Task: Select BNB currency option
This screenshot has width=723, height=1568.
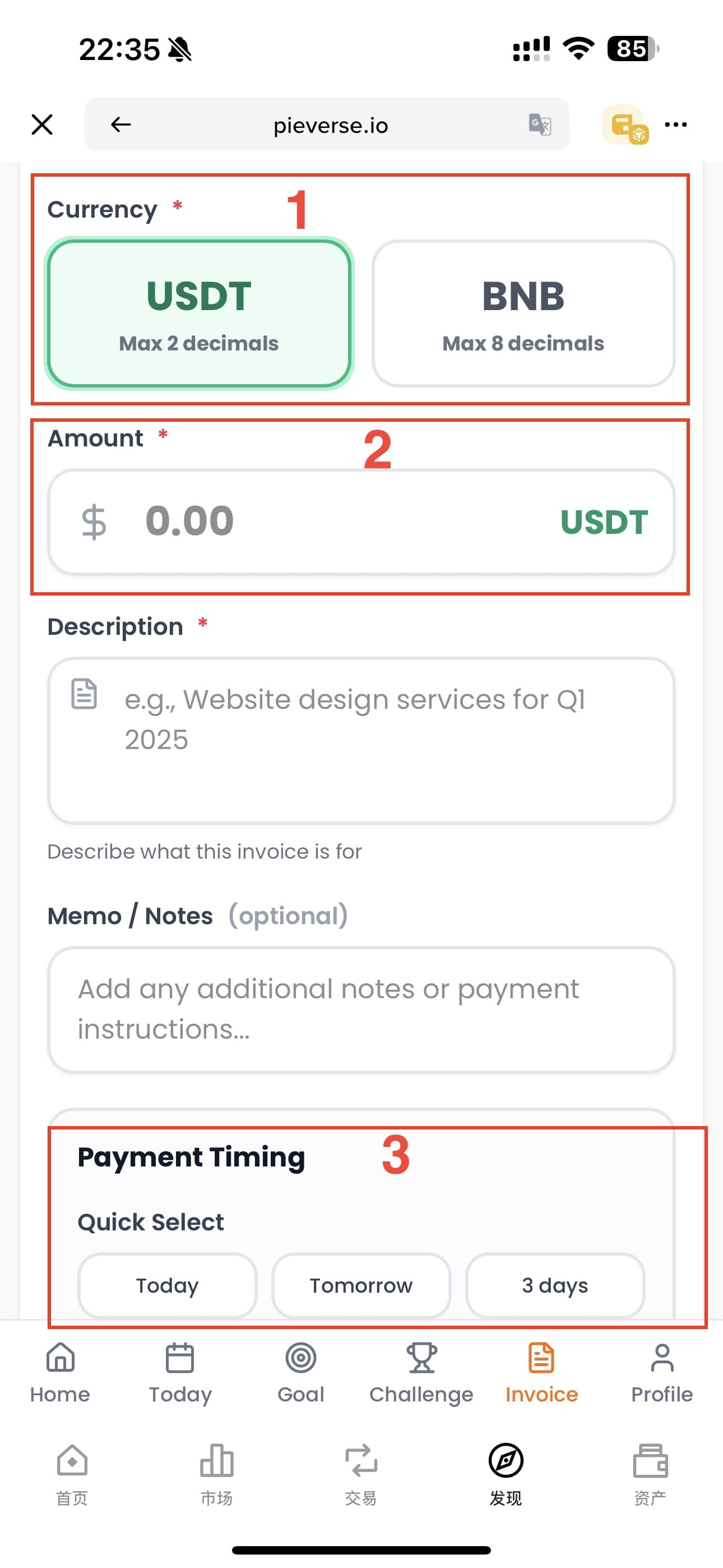Action: tap(523, 313)
